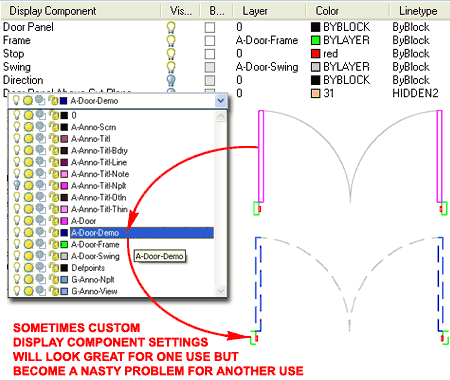The width and height of the screenshot is (450, 380).
Task: Choose the A-Door-Swing layer from list
Action: pyautogui.click(x=95, y=256)
